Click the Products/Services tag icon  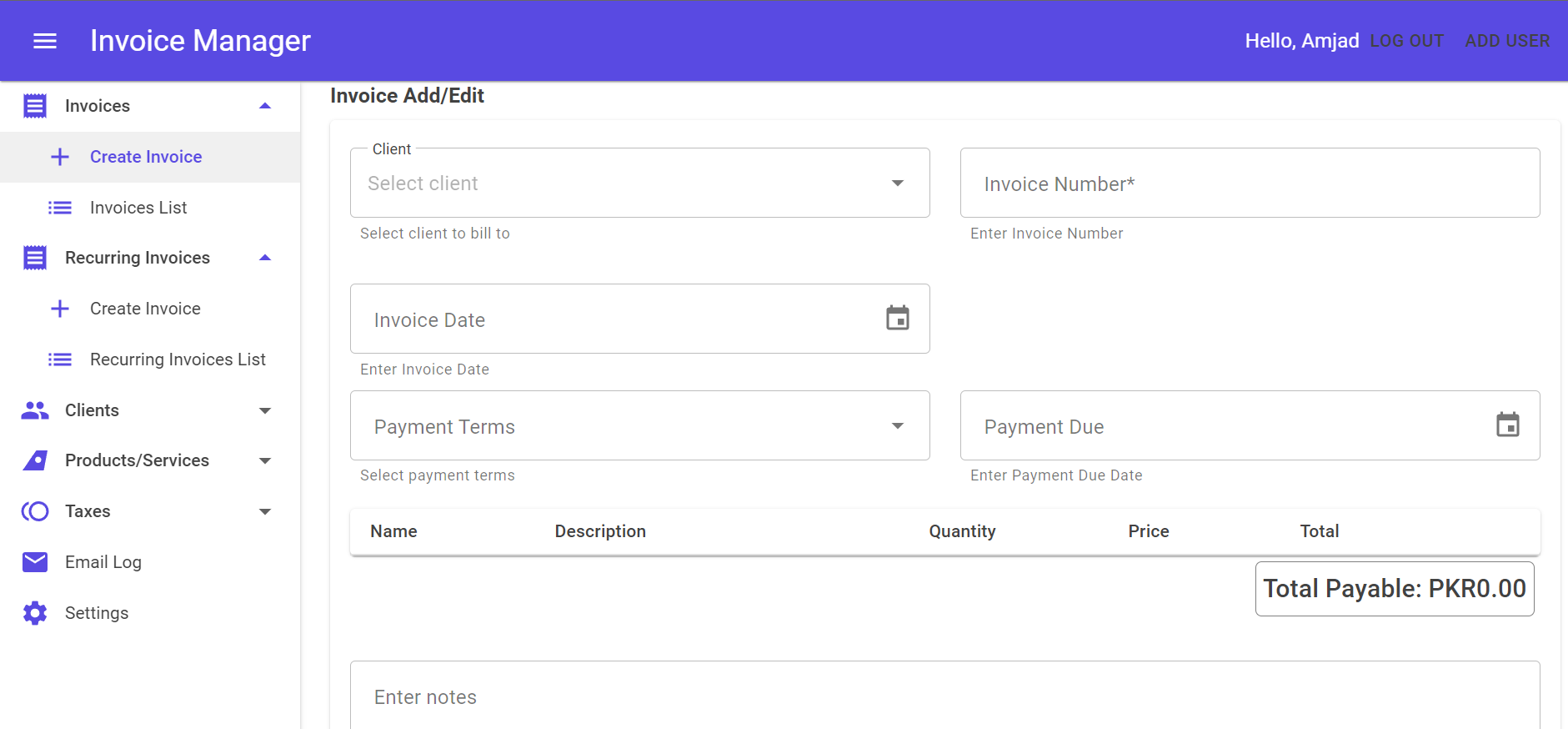35,460
